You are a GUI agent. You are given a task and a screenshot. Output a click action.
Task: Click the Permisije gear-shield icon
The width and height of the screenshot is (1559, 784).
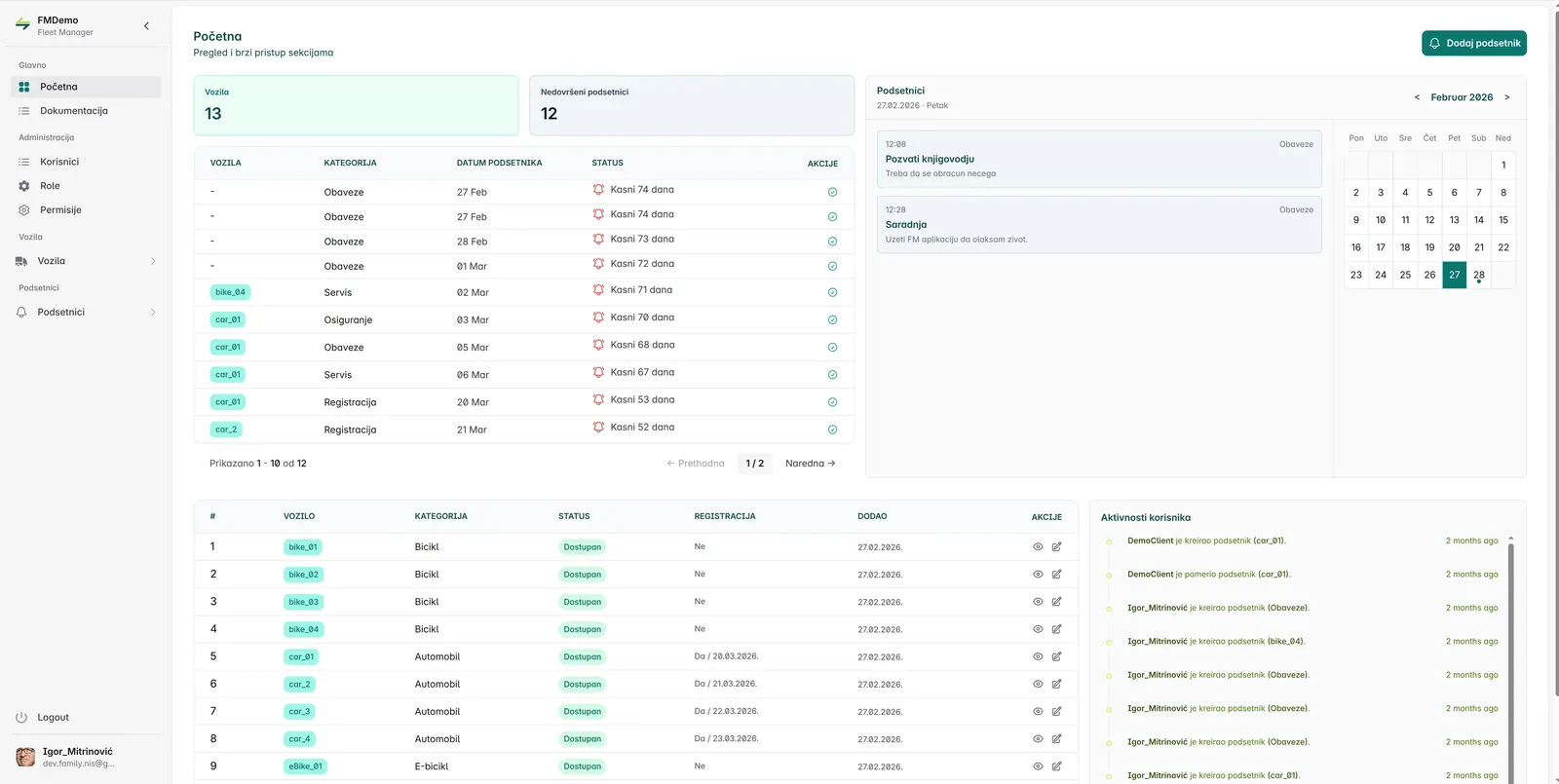point(24,210)
